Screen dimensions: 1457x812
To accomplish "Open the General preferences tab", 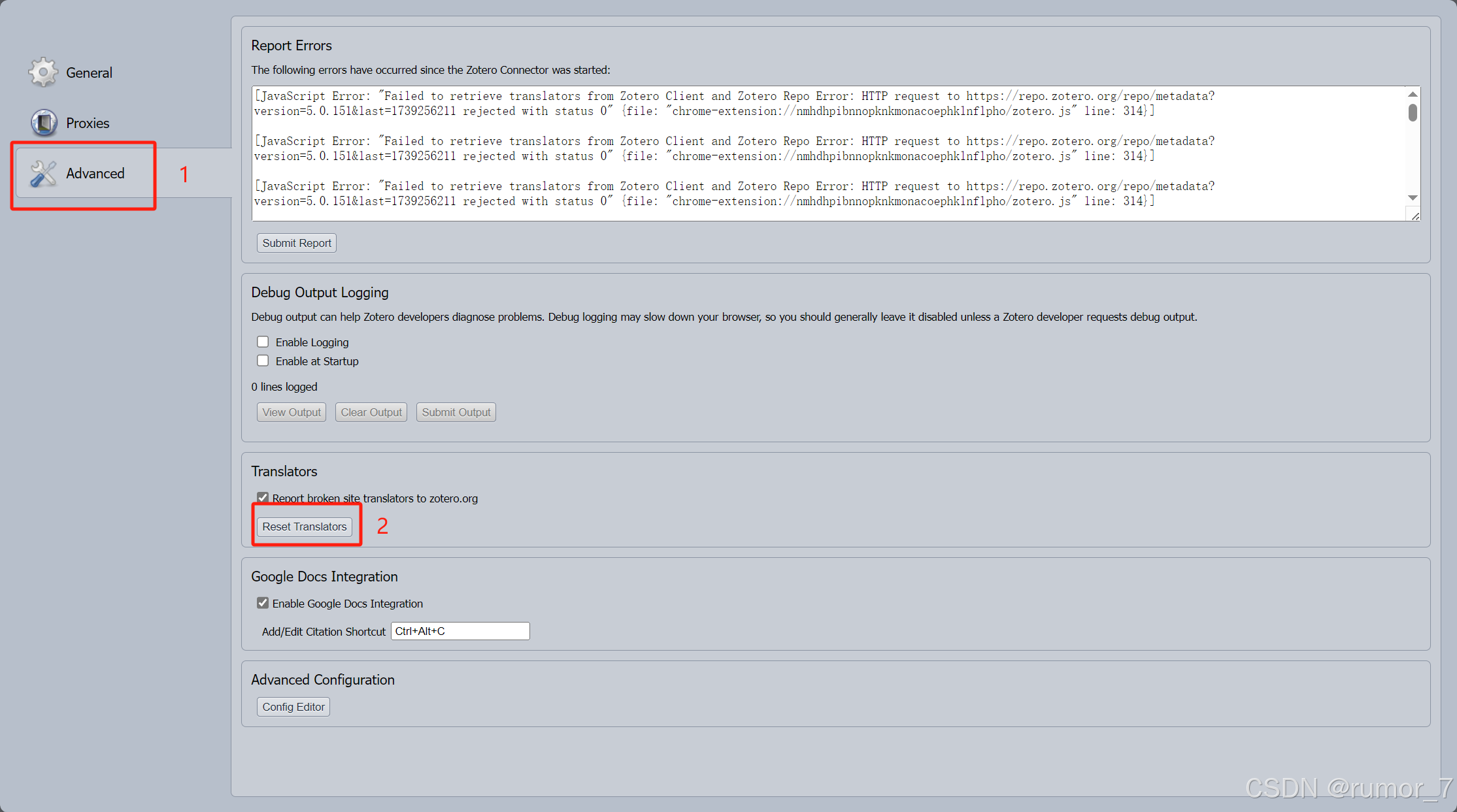I will tap(89, 73).
